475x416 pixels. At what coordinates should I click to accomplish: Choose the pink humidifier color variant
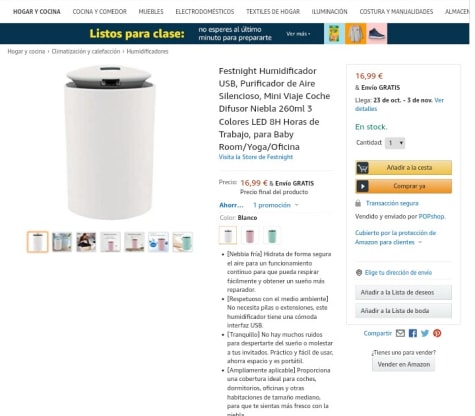(250, 235)
